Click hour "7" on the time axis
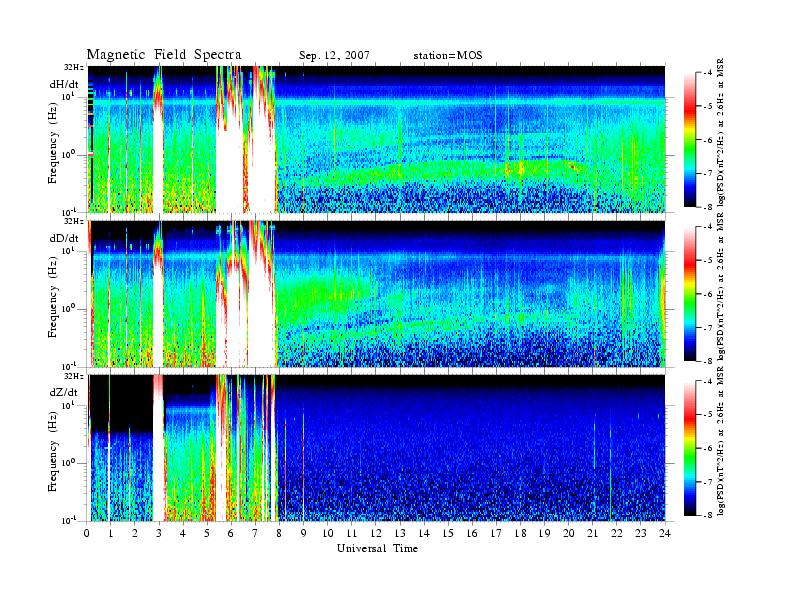Screen dimensions: 792x612 [255, 533]
